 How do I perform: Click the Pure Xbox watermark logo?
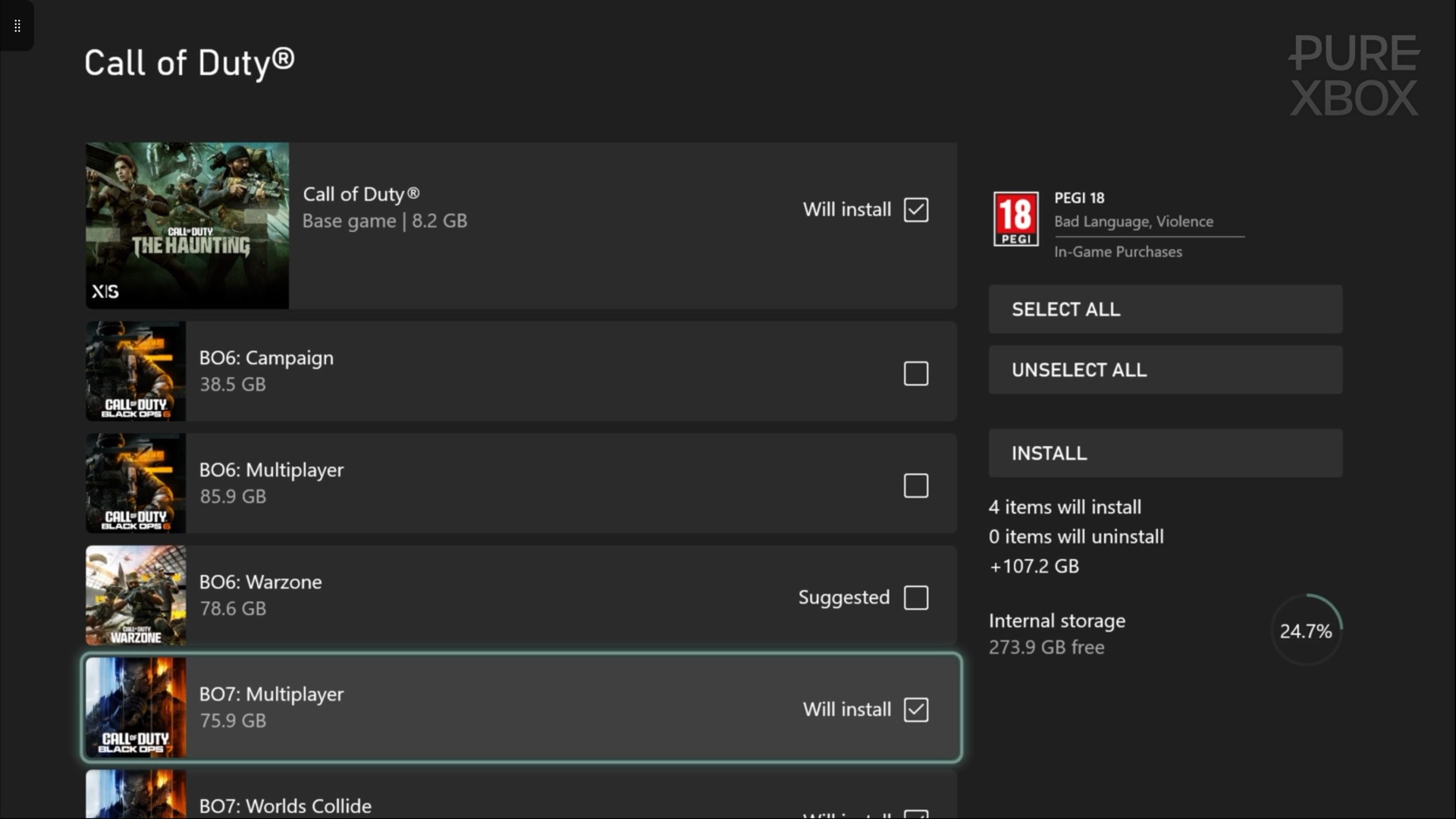point(1354,76)
